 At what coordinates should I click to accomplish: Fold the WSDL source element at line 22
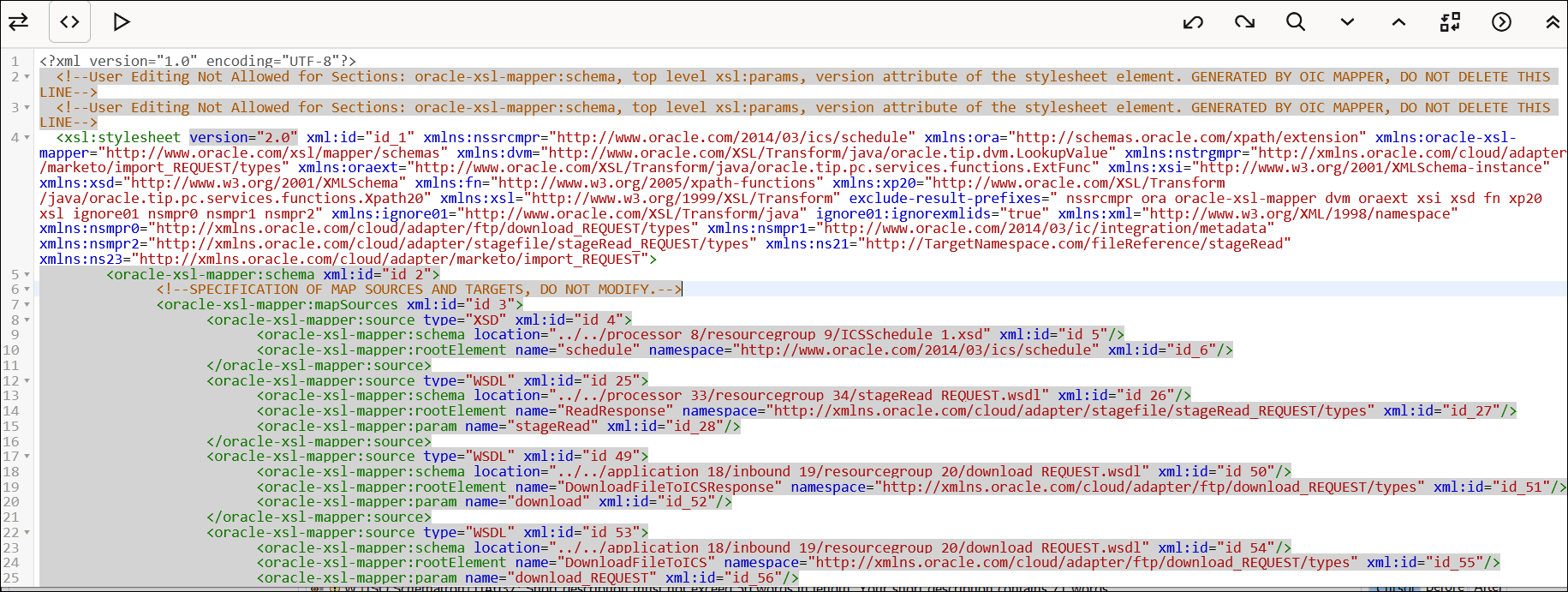(x=27, y=533)
